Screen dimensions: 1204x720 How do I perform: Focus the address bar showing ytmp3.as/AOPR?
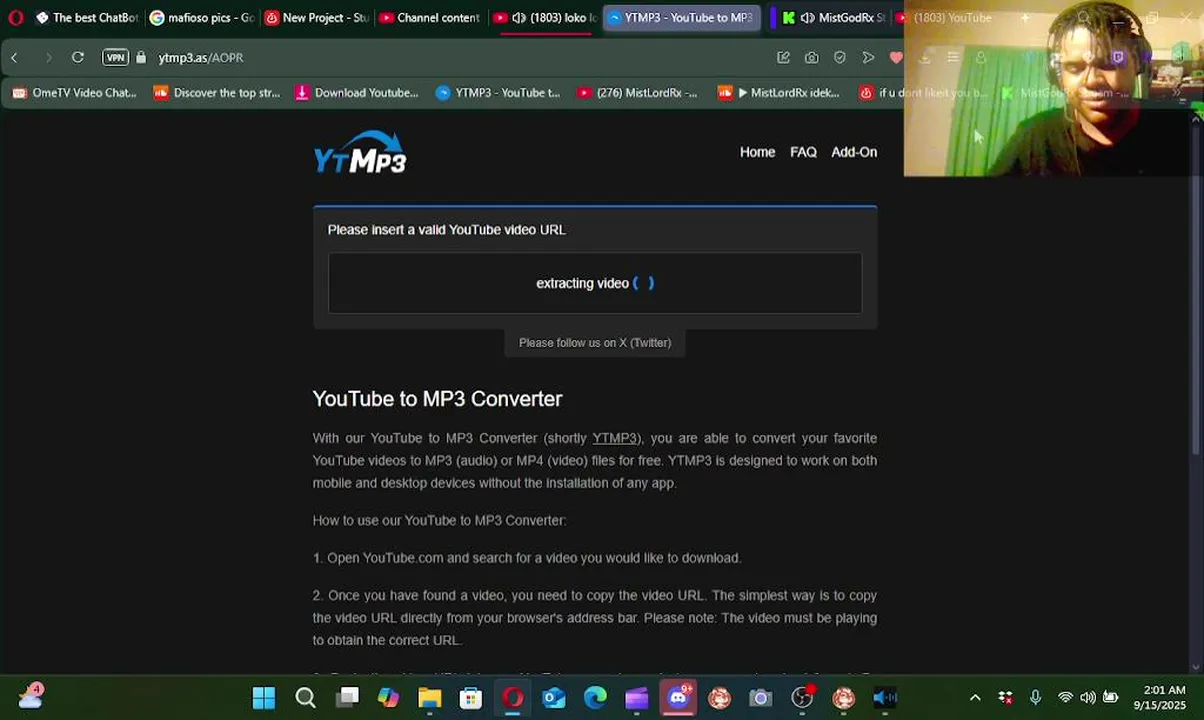pyautogui.click(x=201, y=58)
